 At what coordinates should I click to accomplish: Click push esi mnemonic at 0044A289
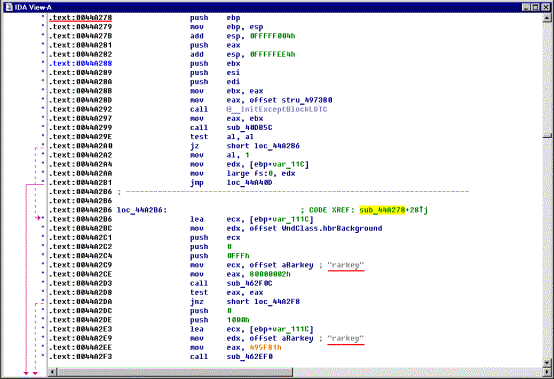coord(199,72)
